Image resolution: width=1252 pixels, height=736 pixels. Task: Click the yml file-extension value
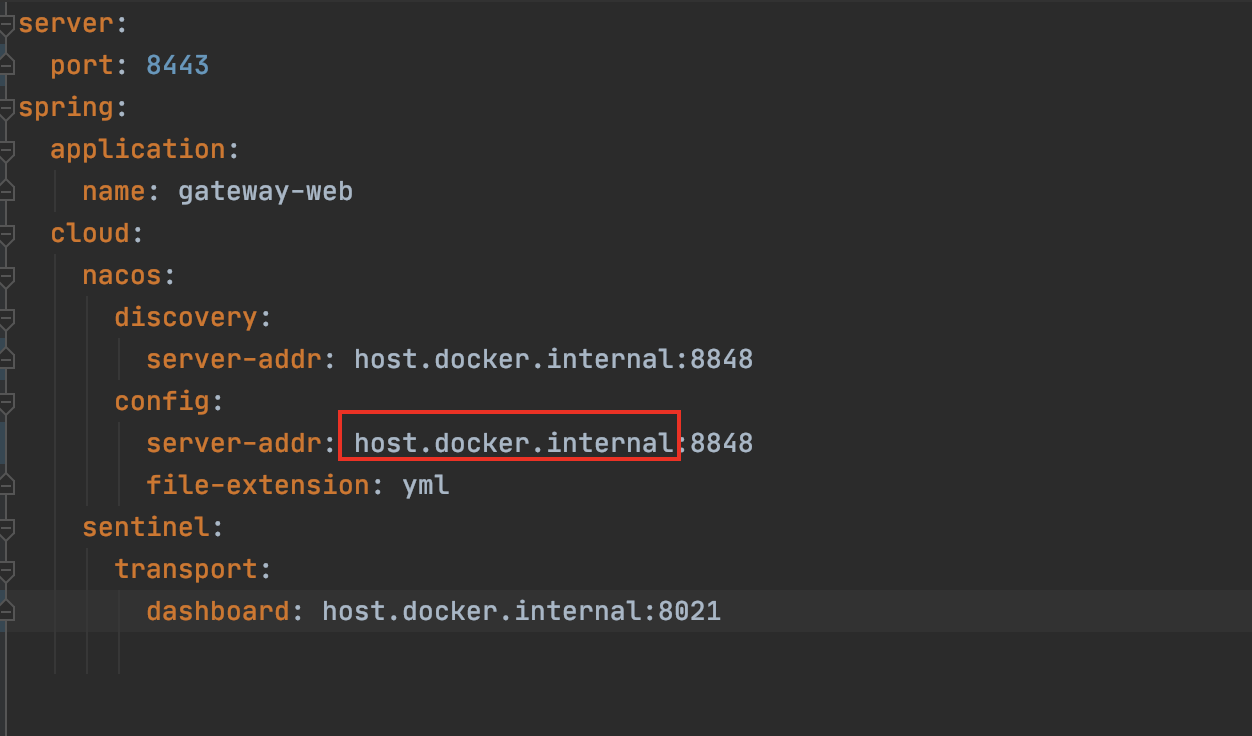pos(426,486)
